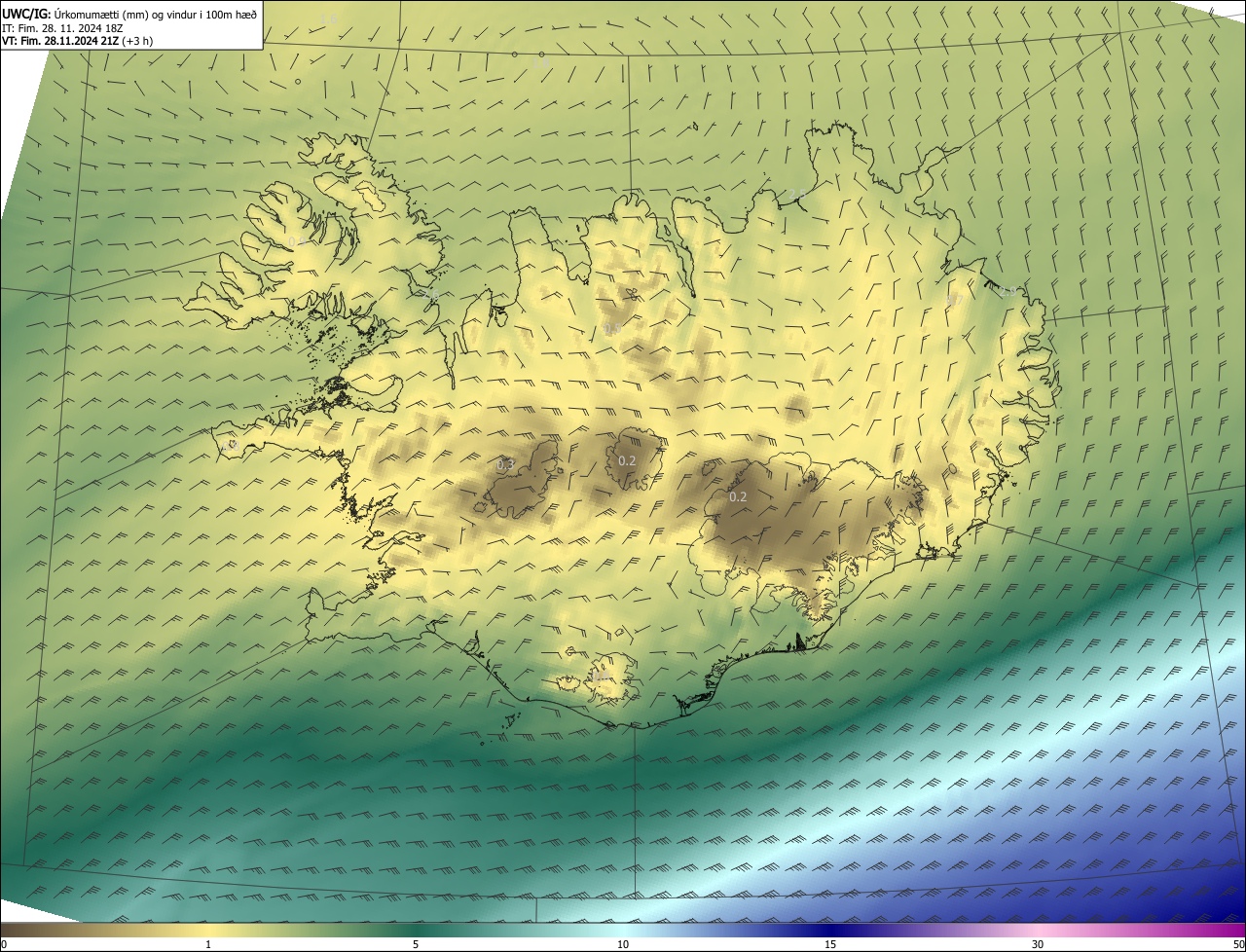
Task: Click the "0.2" label on the large southeastern glacier
Action: (738, 497)
